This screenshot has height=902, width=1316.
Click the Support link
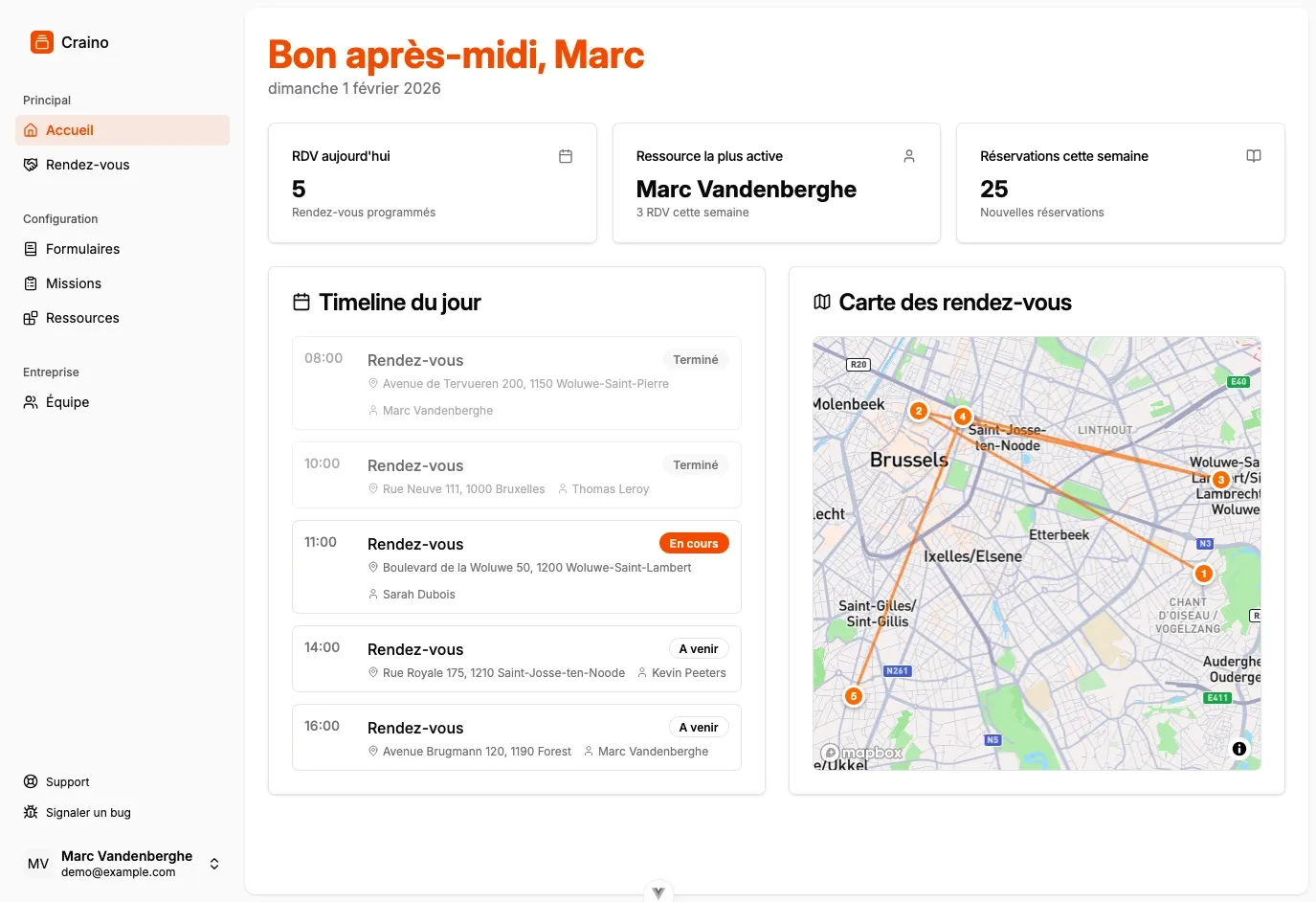click(x=67, y=781)
